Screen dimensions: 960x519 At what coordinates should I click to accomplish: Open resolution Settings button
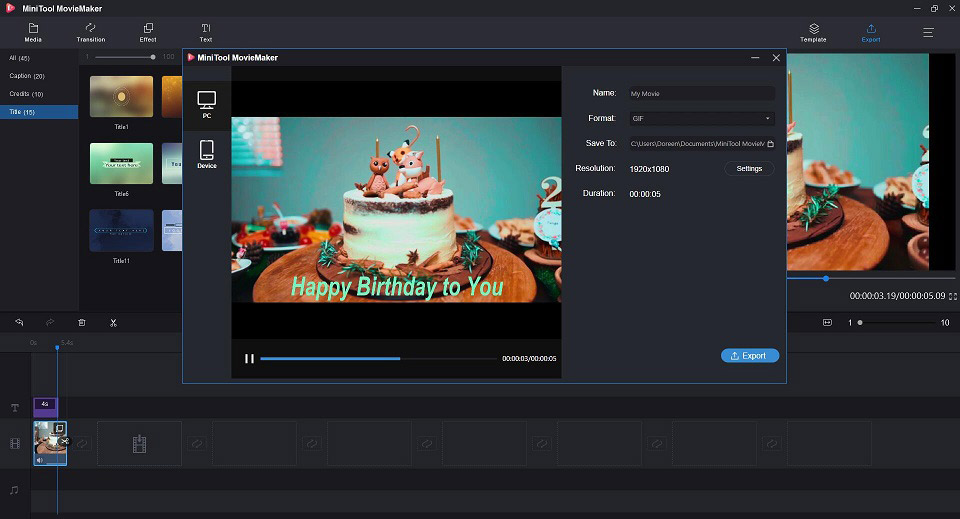pos(749,169)
